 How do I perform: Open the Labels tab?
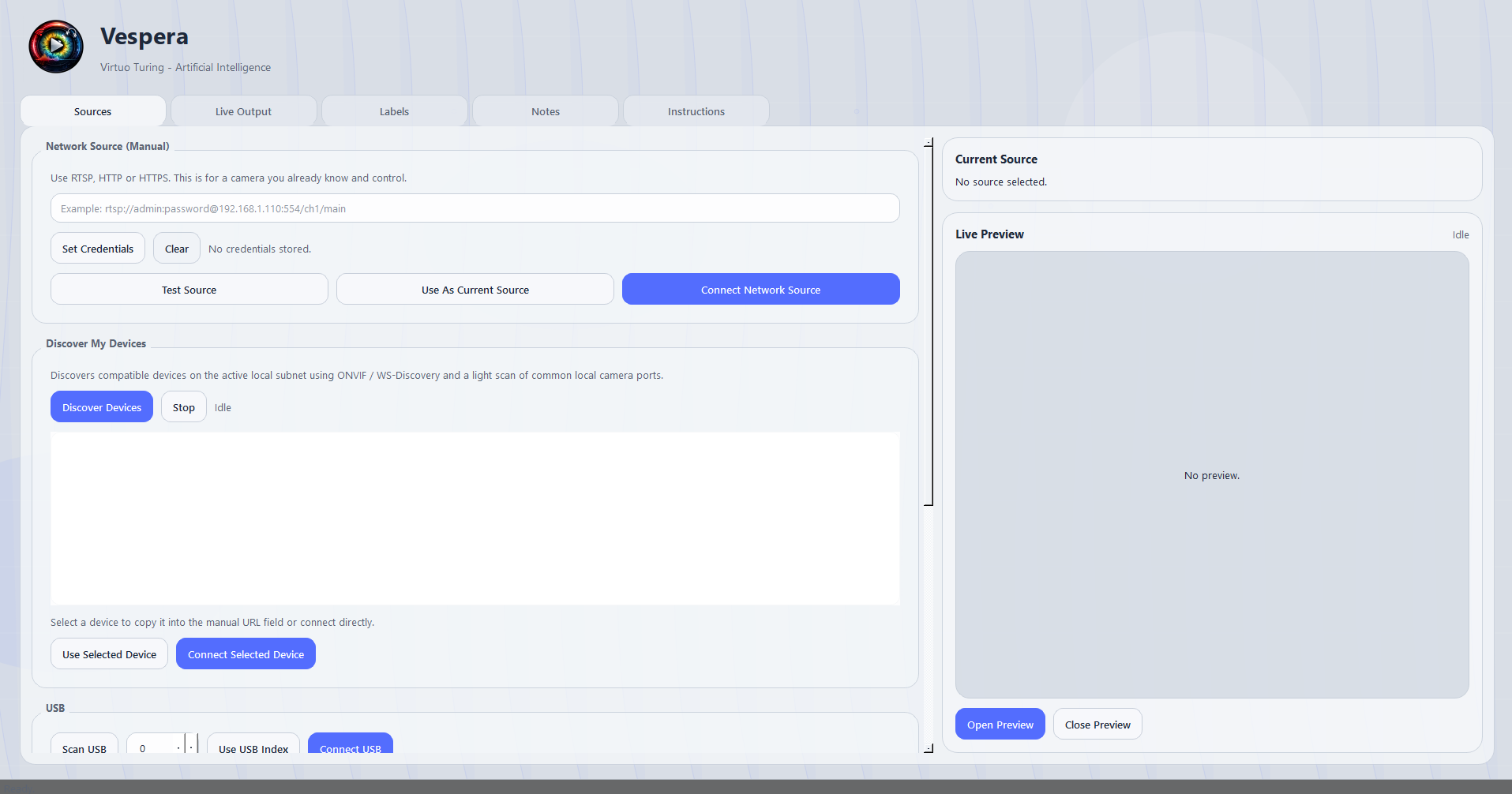click(394, 110)
